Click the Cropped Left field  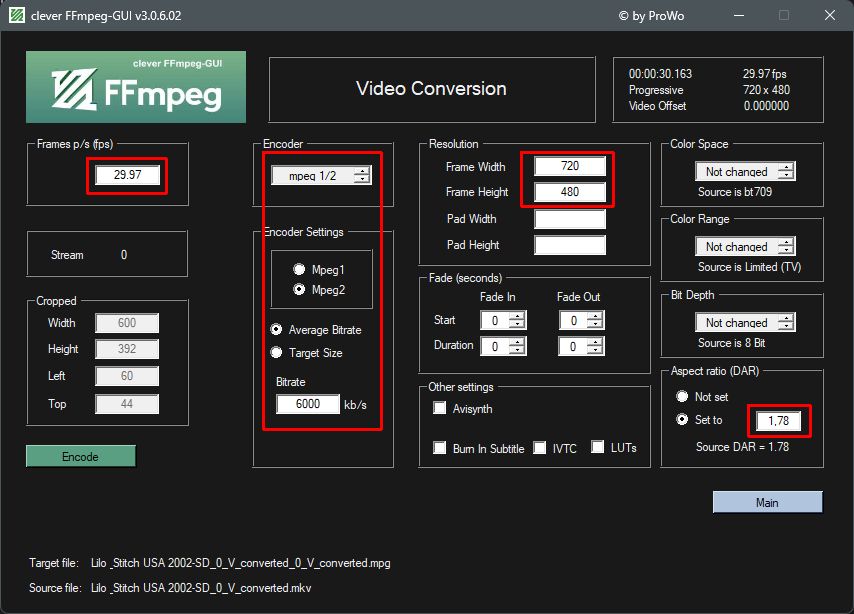click(x=127, y=376)
